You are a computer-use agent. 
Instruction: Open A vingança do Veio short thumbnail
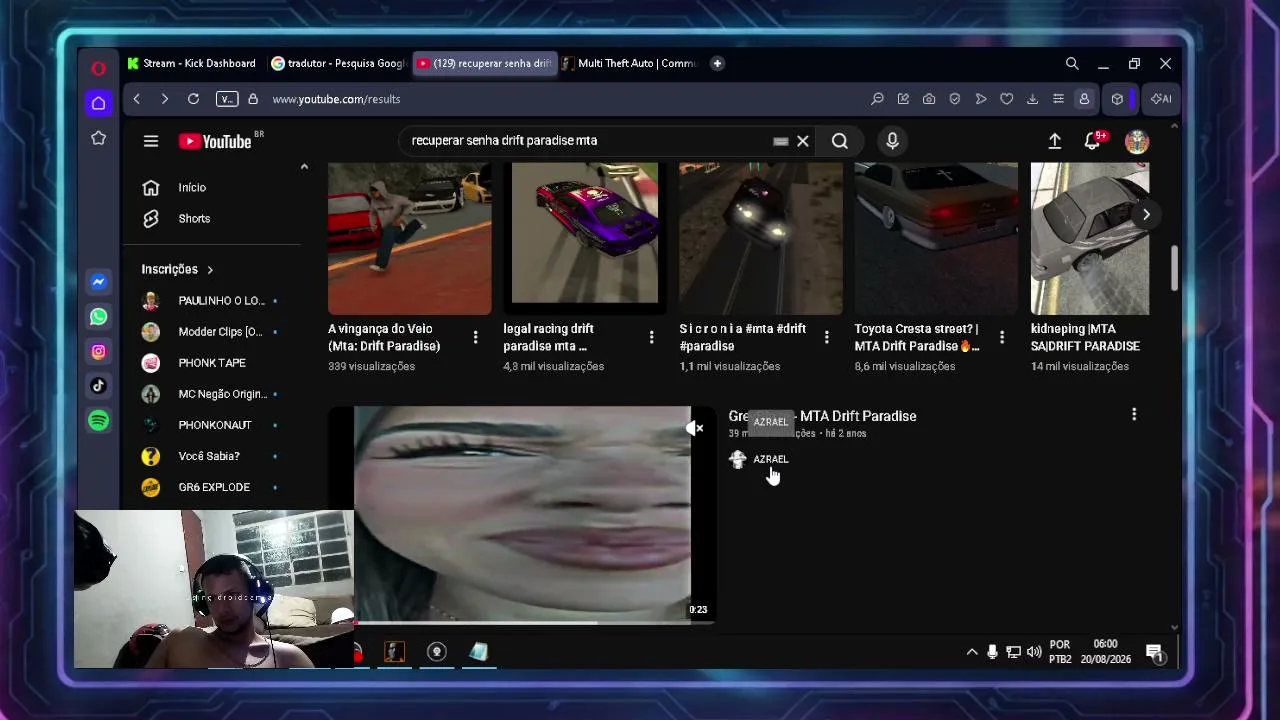click(x=410, y=239)
